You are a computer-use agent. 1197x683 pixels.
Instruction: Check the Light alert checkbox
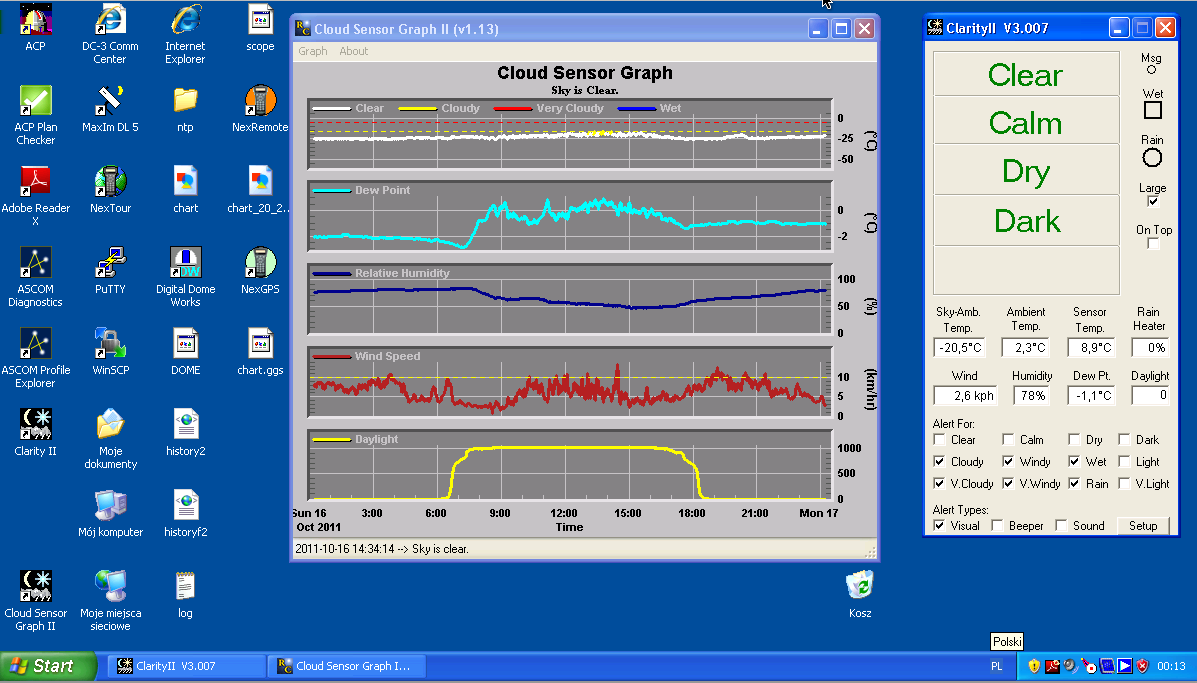coord(1124,462)
